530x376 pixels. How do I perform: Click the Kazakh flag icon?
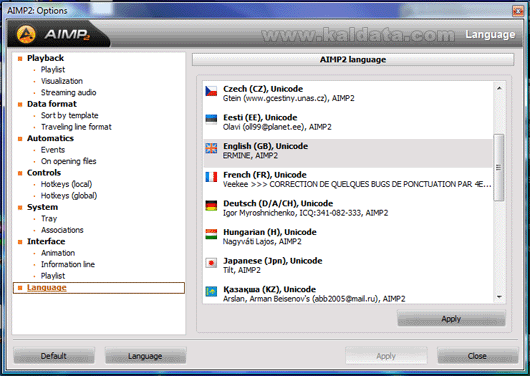pyautogui.click(x=211, y=291)
